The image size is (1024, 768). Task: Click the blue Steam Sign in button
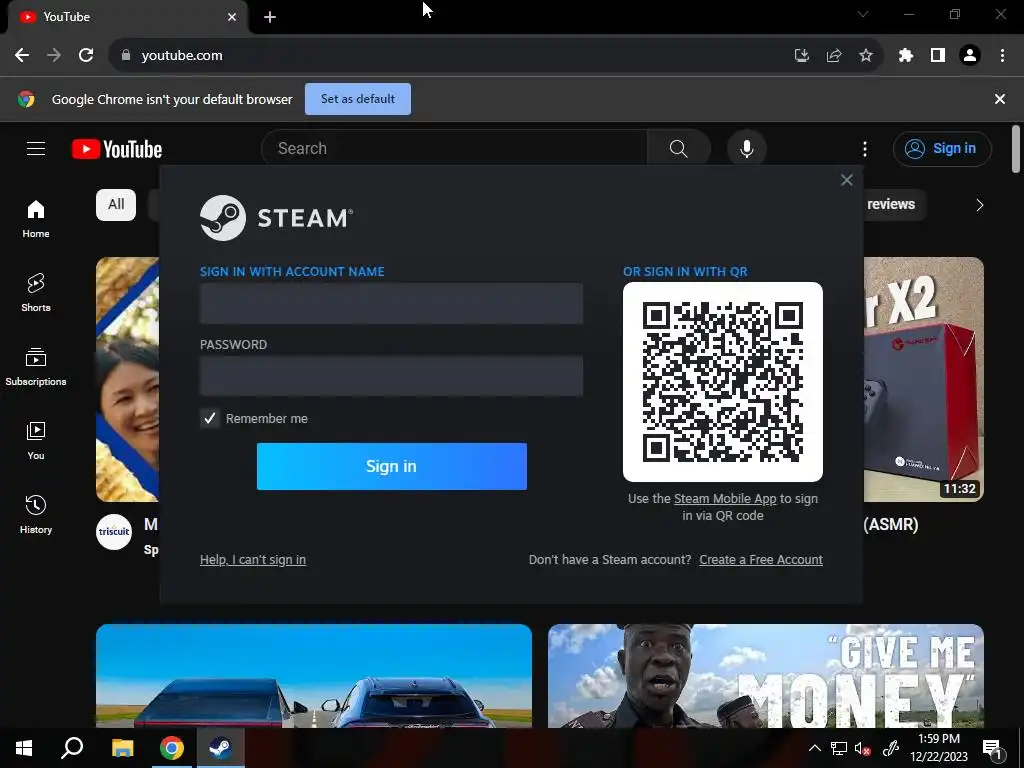(x=392, y=466)
